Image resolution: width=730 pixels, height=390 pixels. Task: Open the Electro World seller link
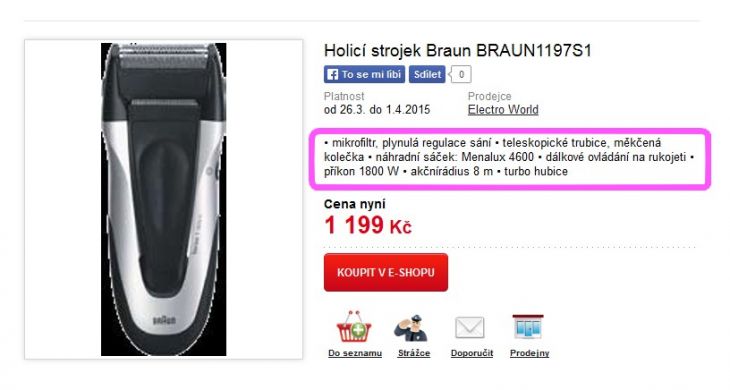tap(503, 110)
